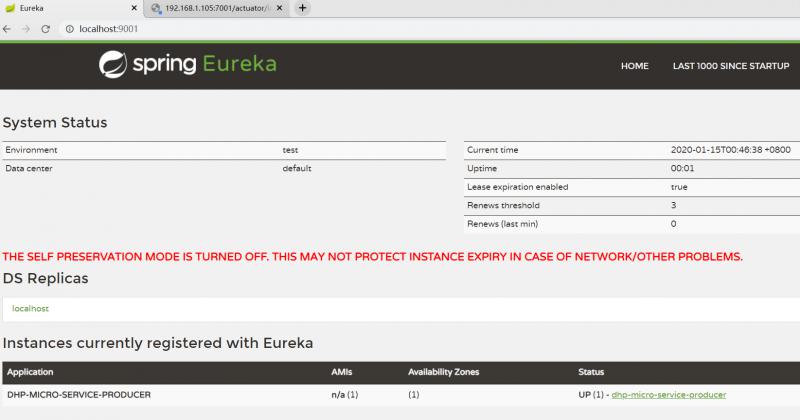The width and height of the screenshot is (800, 420).
Task: Click the globe favicon on actuator tab
Action: pos(156,8)
